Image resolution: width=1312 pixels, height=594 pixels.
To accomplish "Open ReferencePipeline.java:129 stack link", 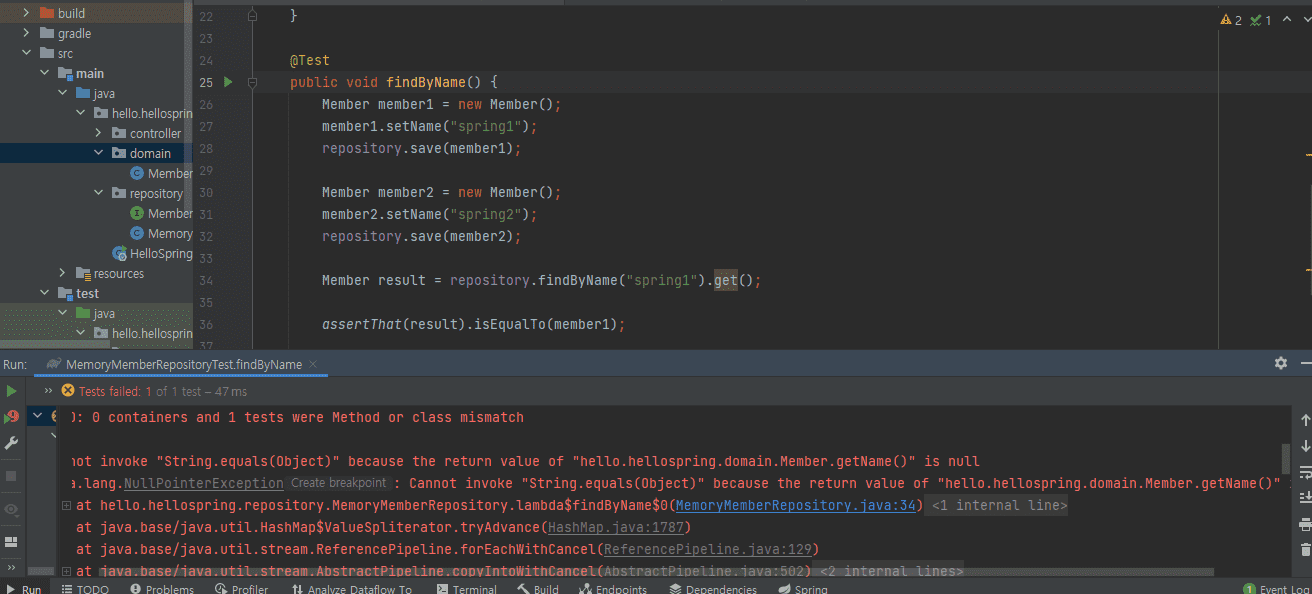I will tap(708, 549).
